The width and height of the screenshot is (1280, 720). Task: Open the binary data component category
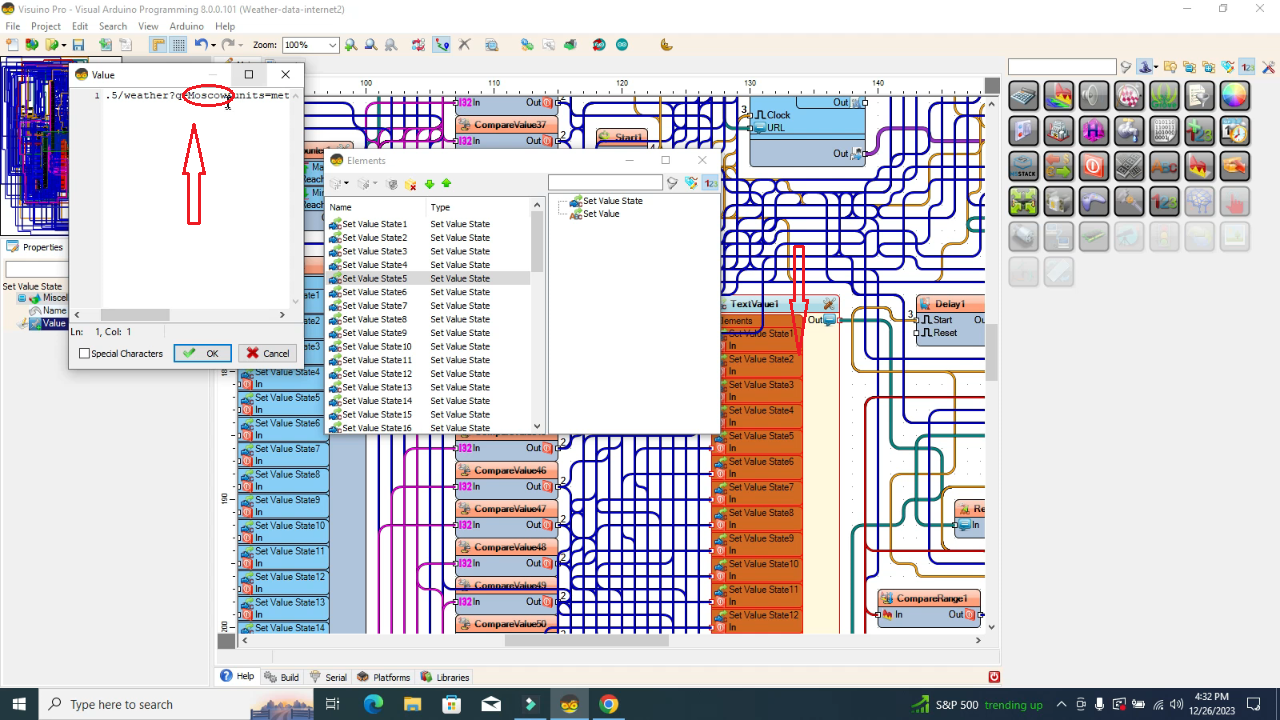[1164, 131]
